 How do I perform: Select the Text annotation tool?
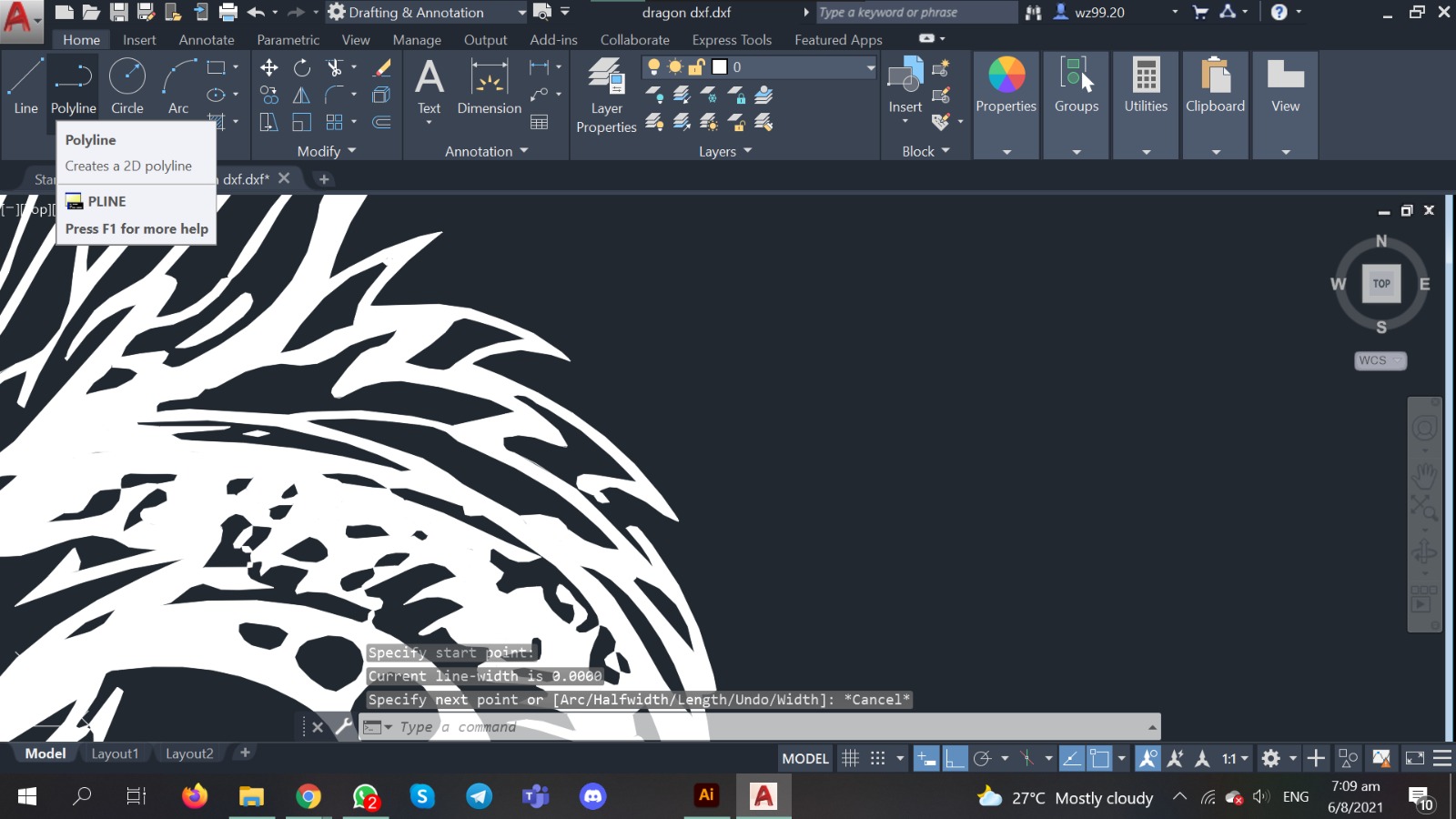click(429, 87)
